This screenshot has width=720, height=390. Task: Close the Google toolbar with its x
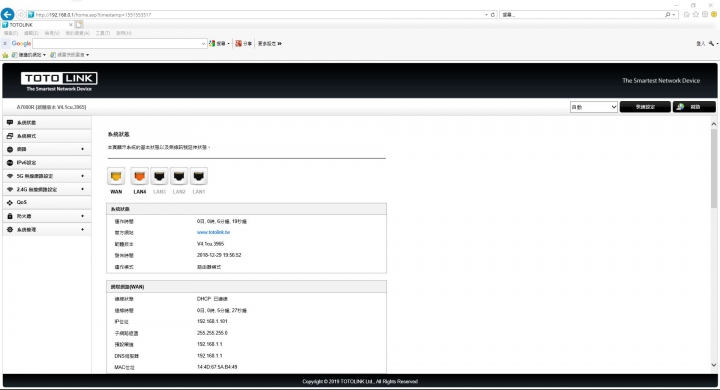click(5, 43)
